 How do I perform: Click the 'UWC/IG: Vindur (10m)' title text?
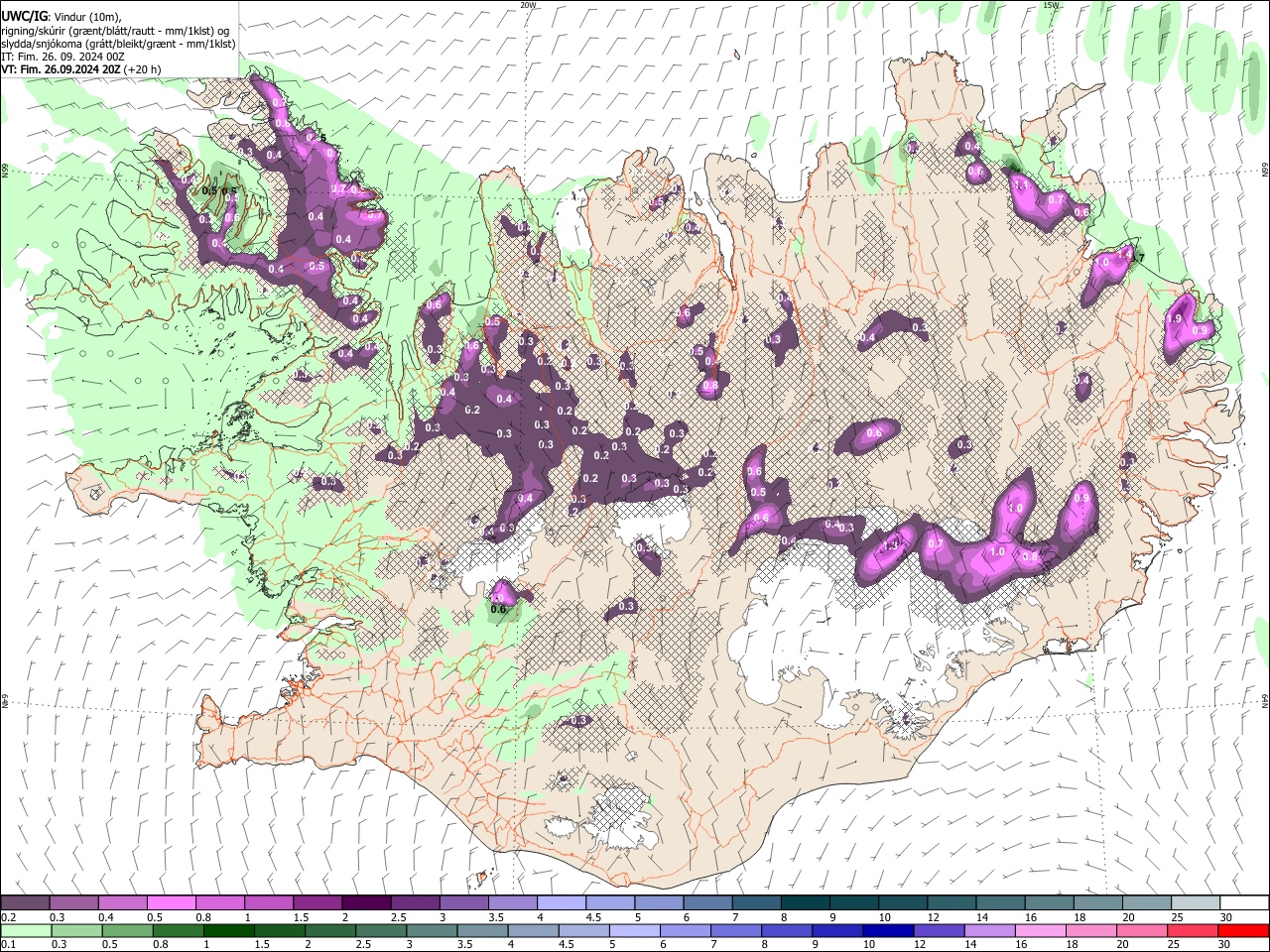[x=62, y=16]
